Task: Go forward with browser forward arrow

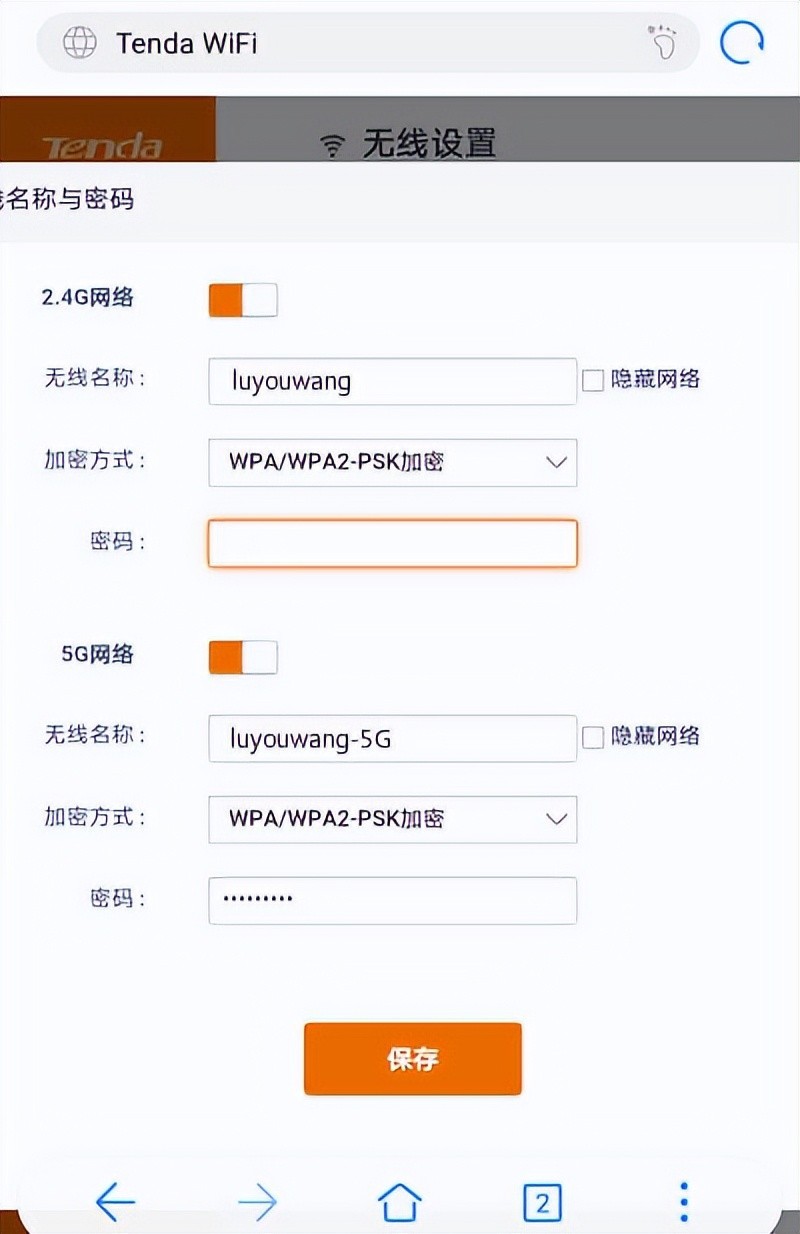Action: tap(257, 1201)
